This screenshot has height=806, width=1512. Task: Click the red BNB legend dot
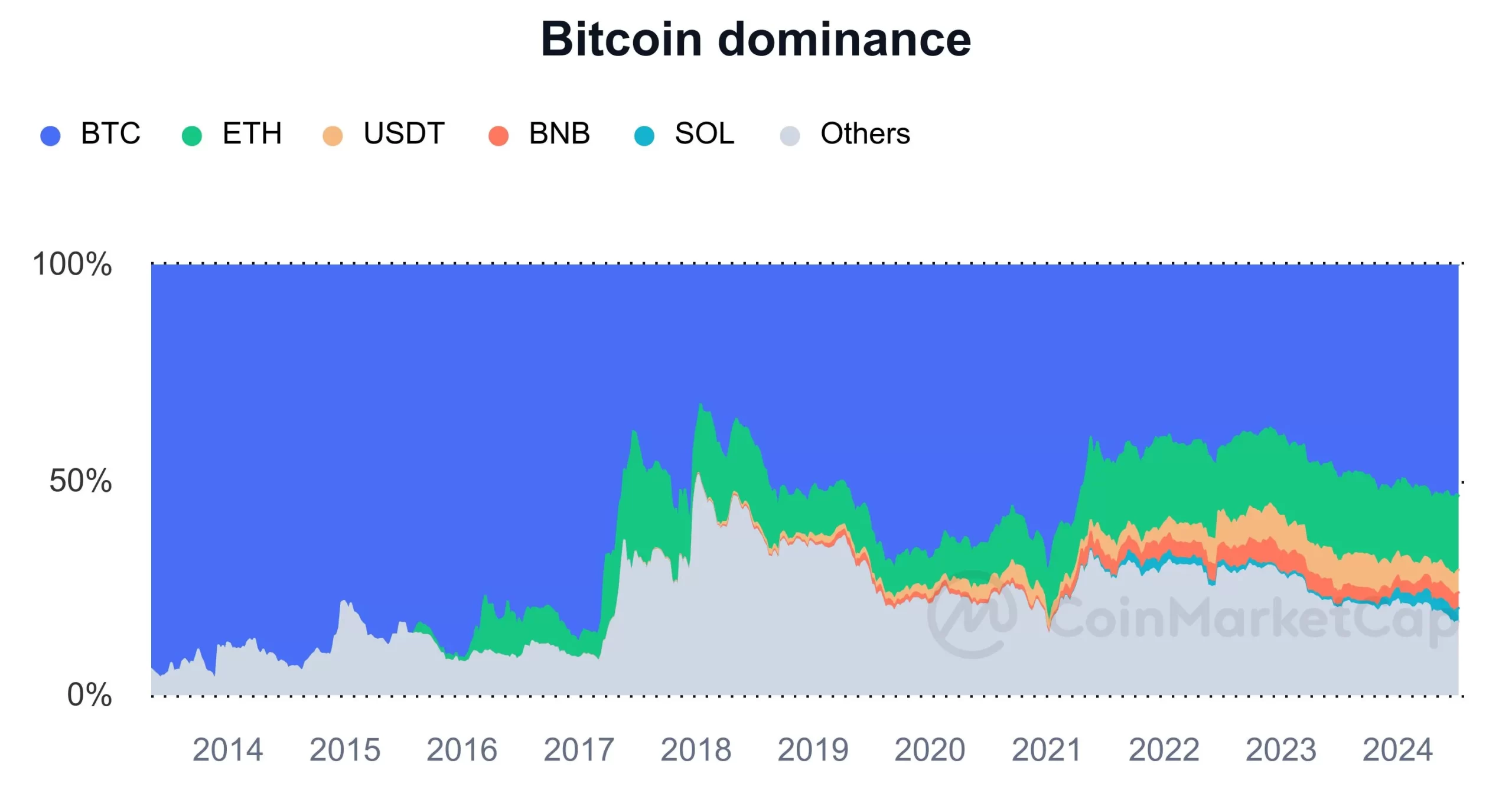pyautogui.click(x=498, y=135)
